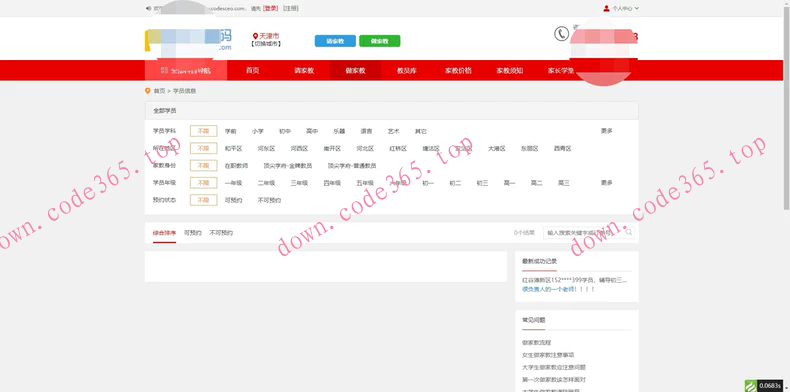Filter district by 河西区
The image size is (790, 392).
pos(299,149)
